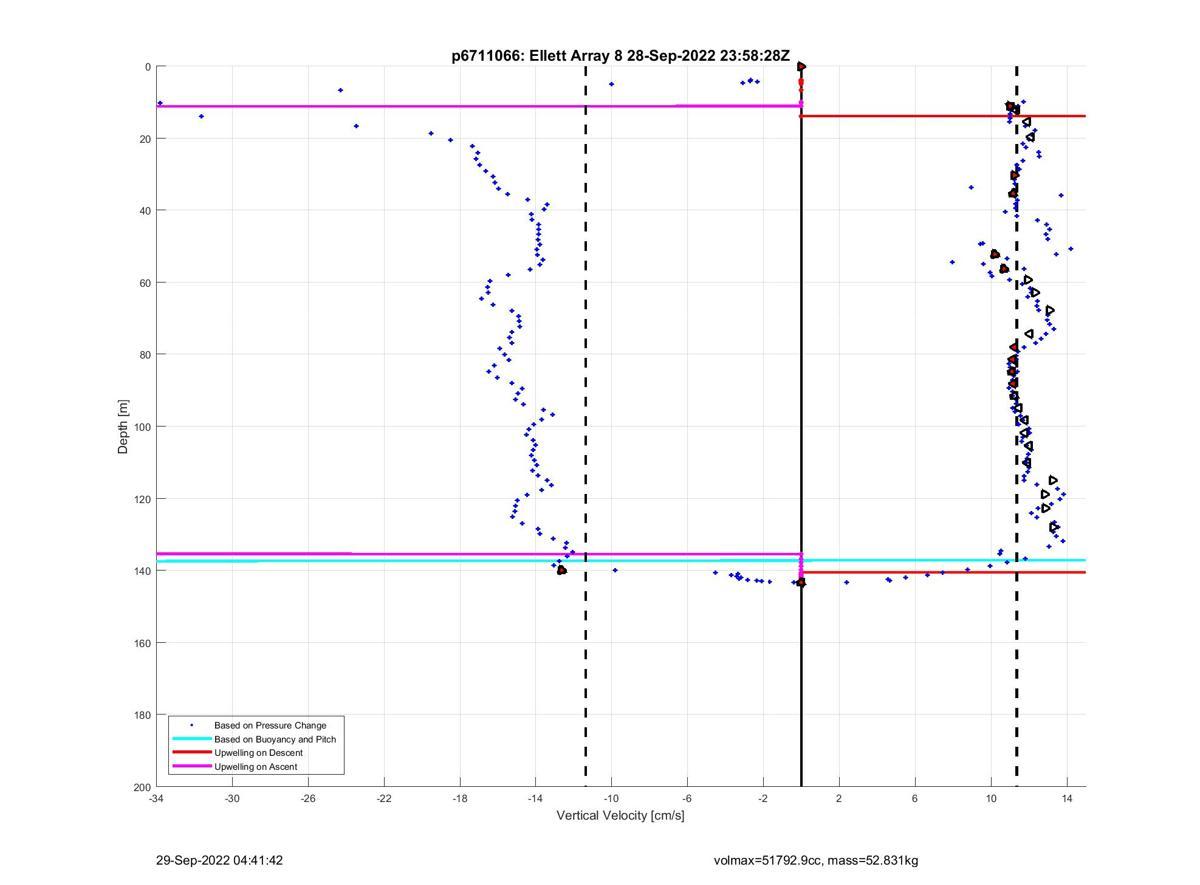Click the y-axis tick label '160'
This screenshot has width=1200, height=885.
[x=142, y=643]
